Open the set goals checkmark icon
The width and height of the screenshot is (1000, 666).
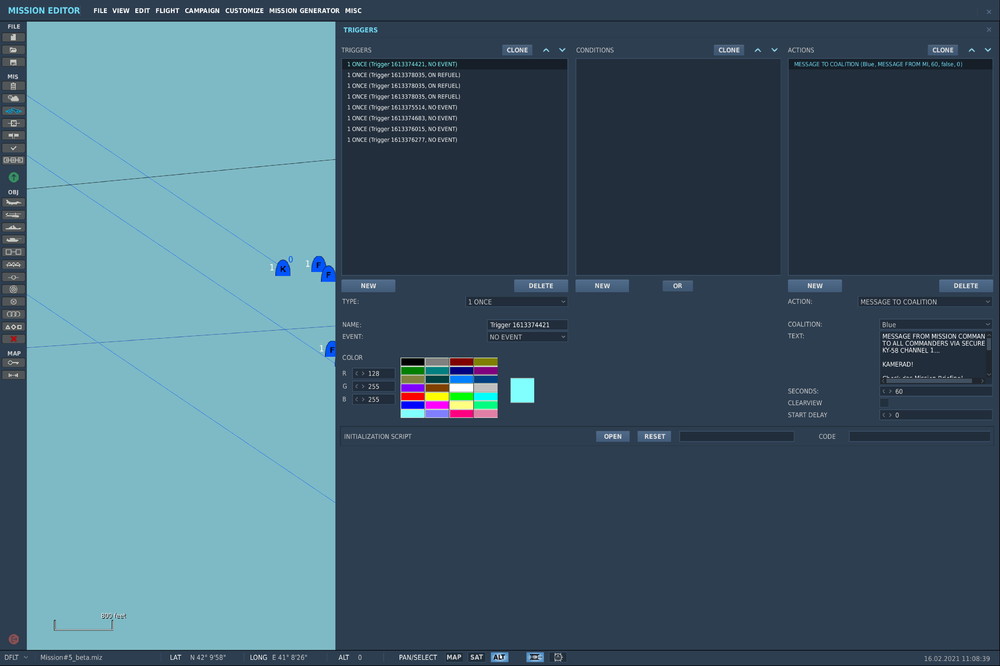13,148
